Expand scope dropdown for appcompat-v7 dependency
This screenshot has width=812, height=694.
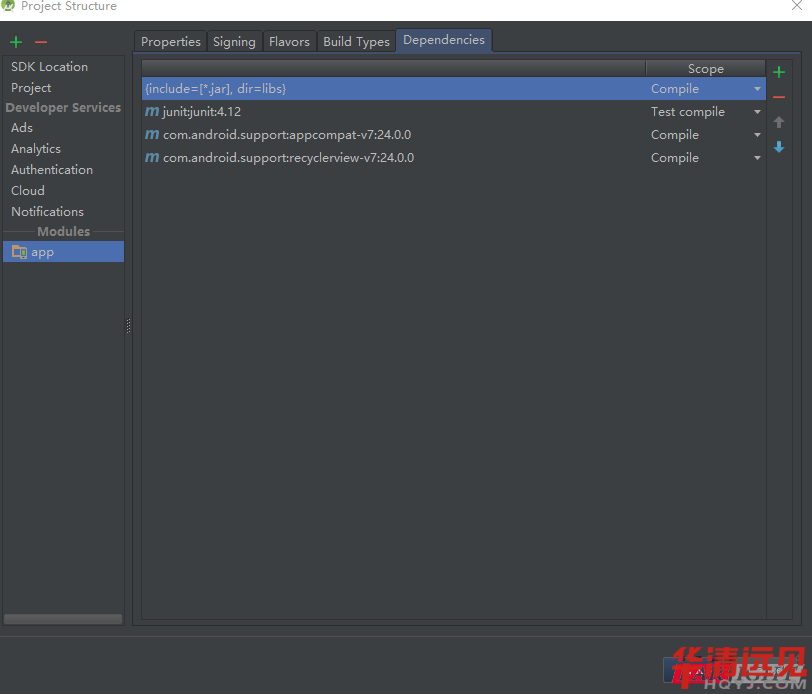[757, 135]
